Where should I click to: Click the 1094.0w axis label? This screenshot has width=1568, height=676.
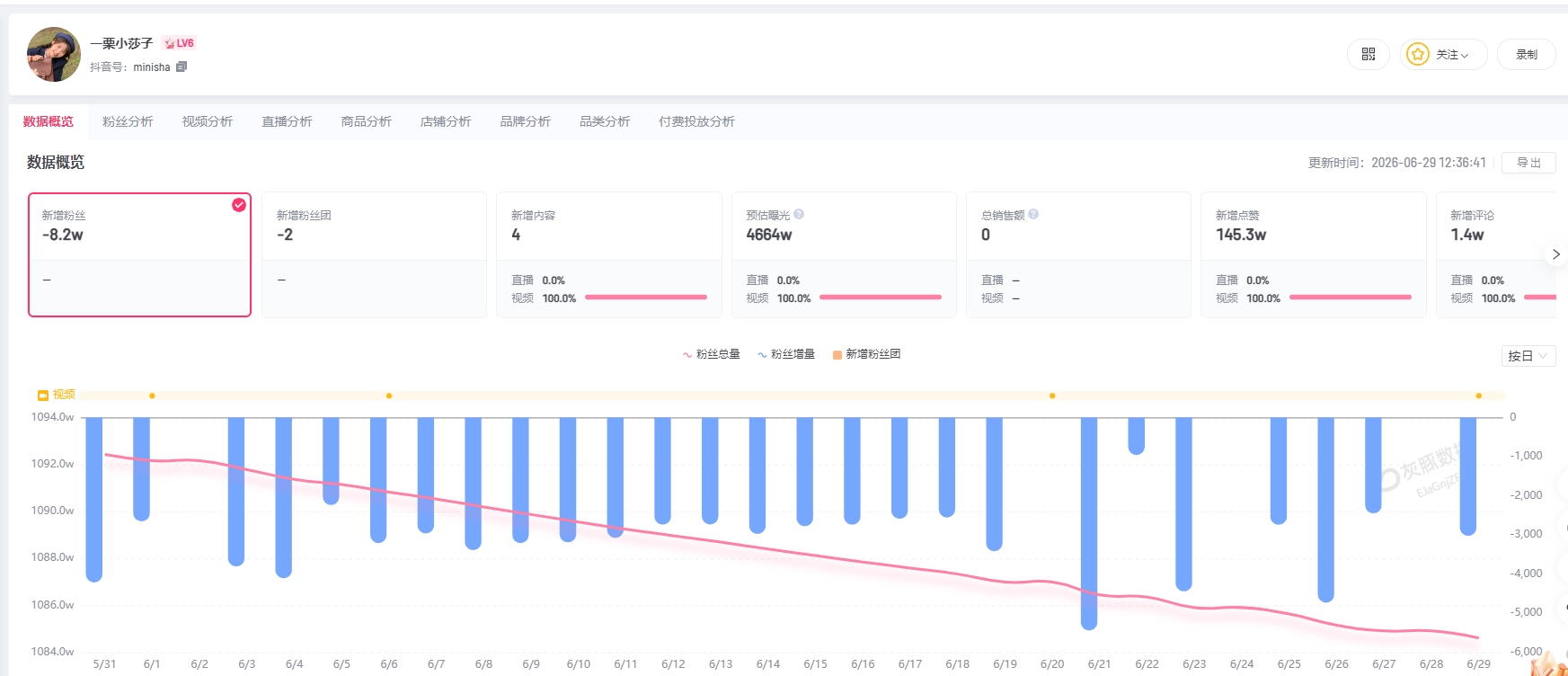tap(53, 417)
